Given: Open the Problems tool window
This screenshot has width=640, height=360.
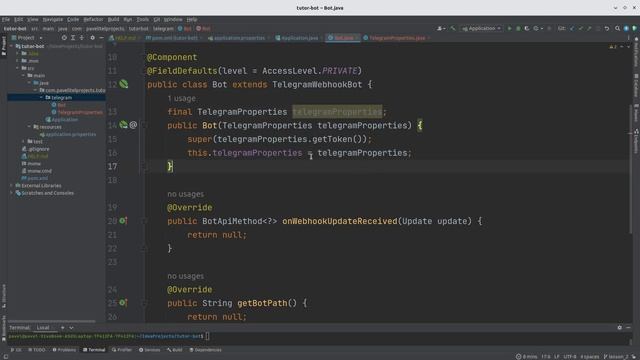Looking at the screenshot, I should tap(64, 350).
